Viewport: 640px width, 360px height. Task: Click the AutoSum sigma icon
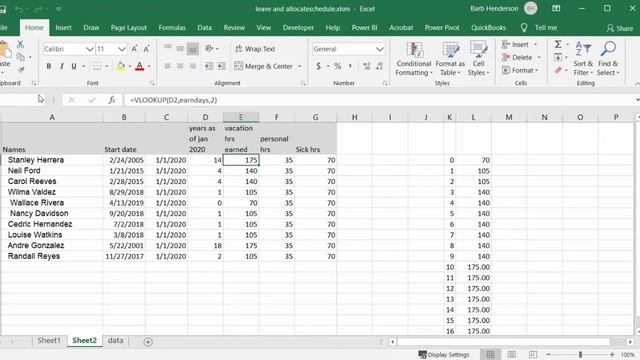(x=558, y=44)
